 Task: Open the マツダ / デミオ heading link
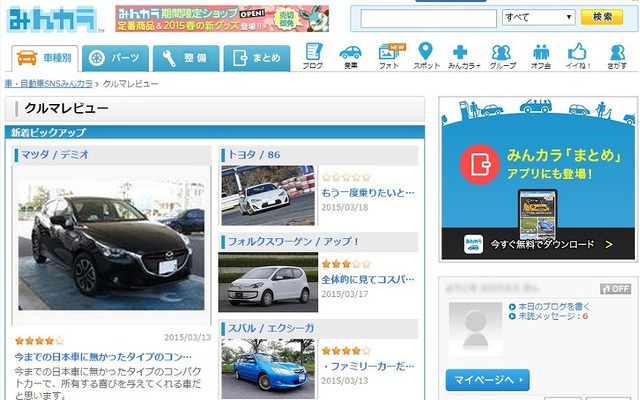click(x=55, y=155)
